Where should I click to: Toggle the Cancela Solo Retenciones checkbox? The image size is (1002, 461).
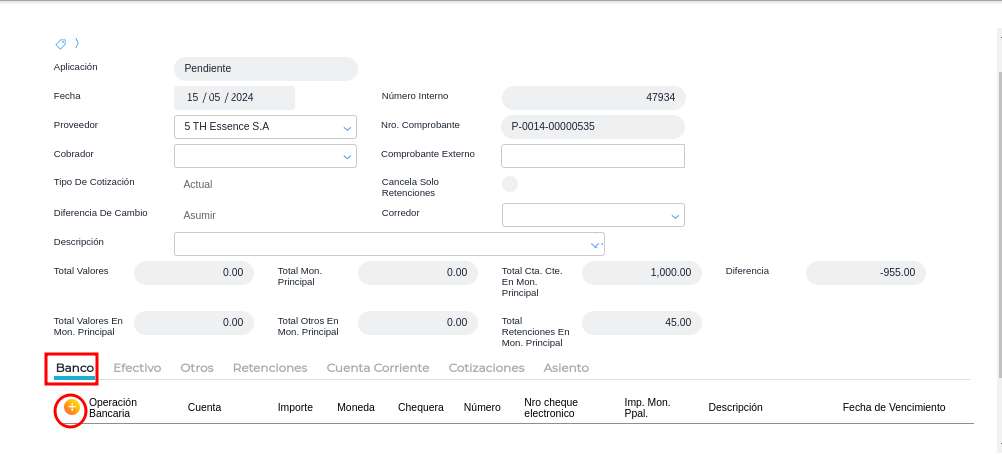510,184
